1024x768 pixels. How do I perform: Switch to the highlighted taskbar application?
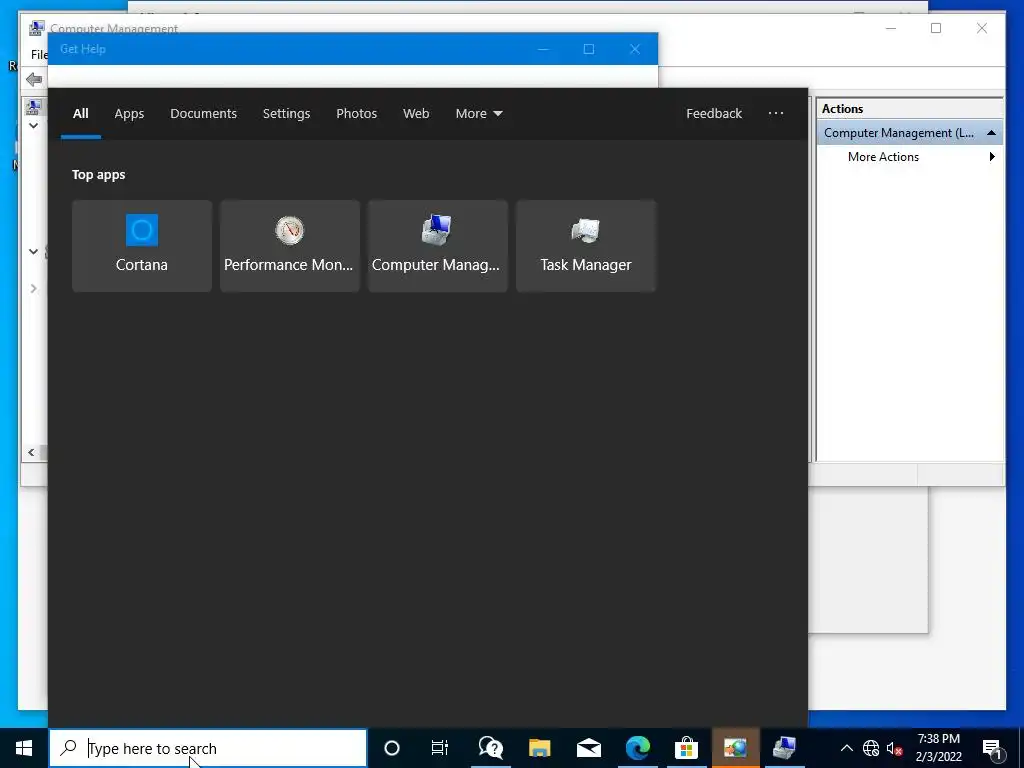[735, 748]
